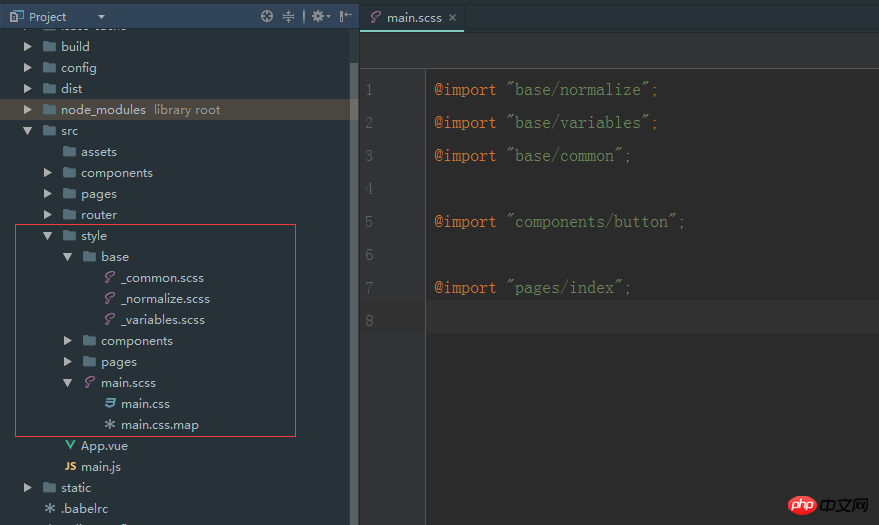The height and width of the screenshot is (525, 879).
Task: Click the App.vue file icon
Action: [x=70, y=446]
